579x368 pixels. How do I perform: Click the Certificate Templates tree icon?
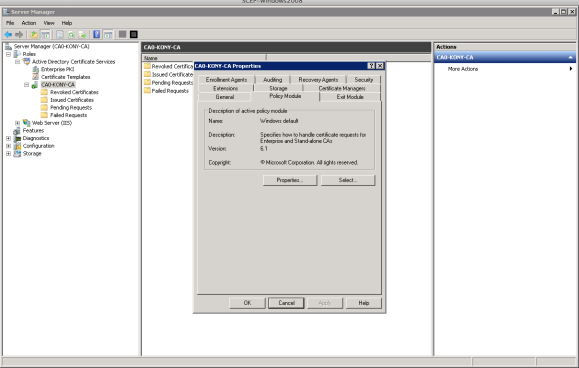pos(35,77)
